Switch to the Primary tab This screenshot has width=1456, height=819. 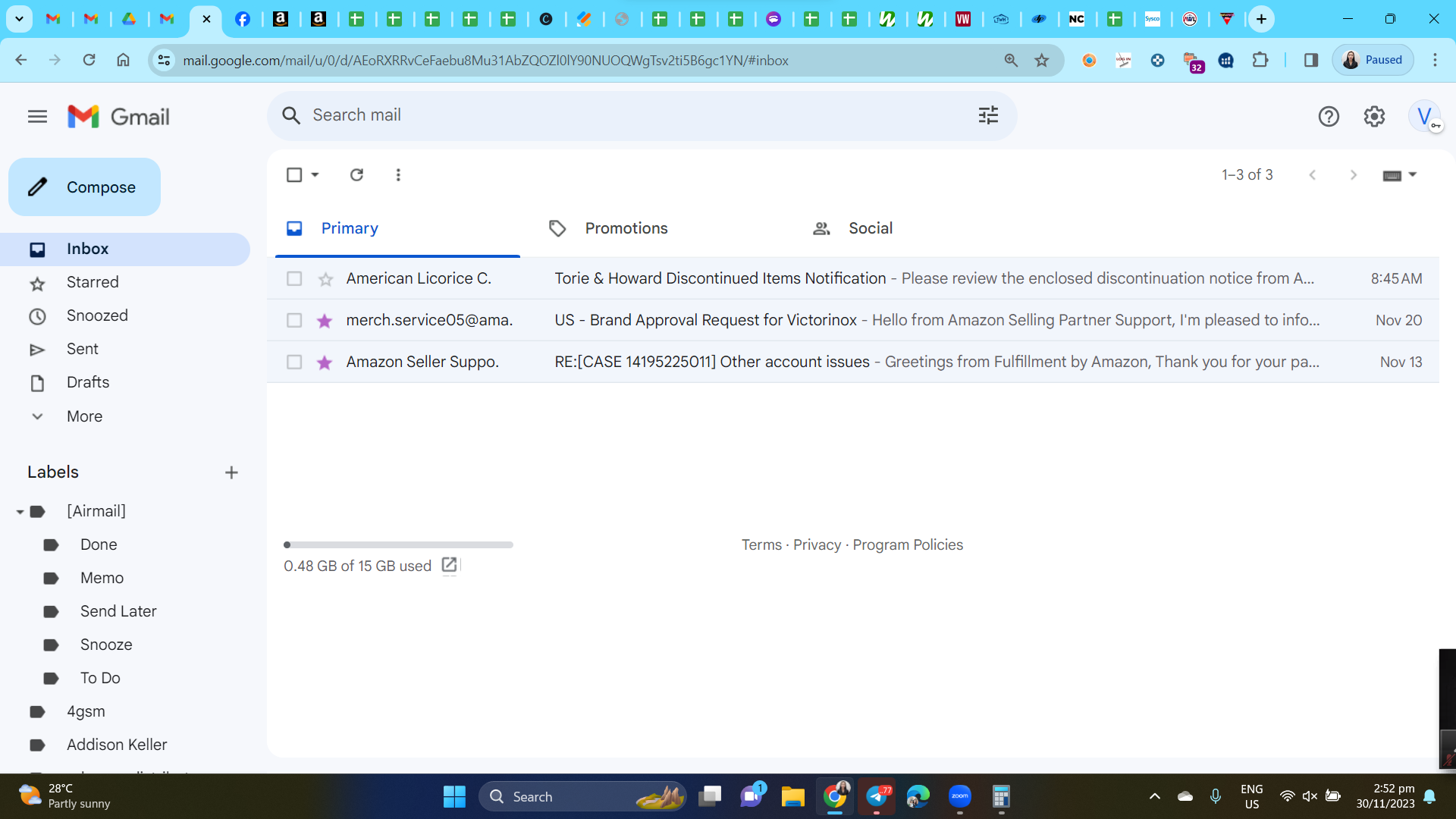point(397,229)
